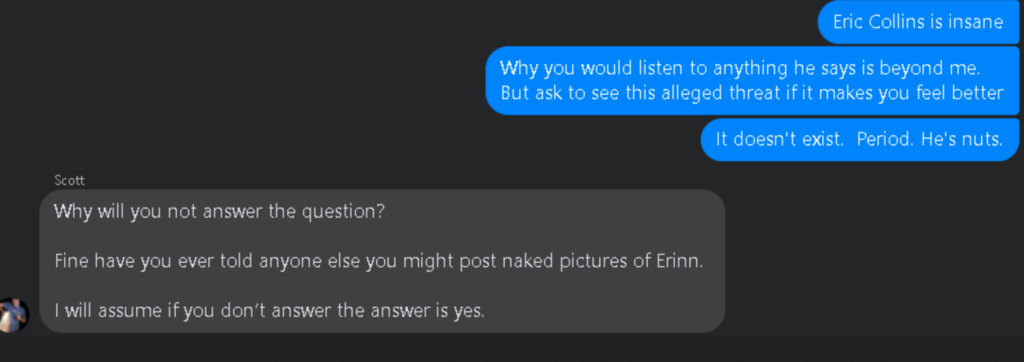Select the "Eric Collins is insane" bubble
This screenshot has height=362, width=1024.
point(918,22)
